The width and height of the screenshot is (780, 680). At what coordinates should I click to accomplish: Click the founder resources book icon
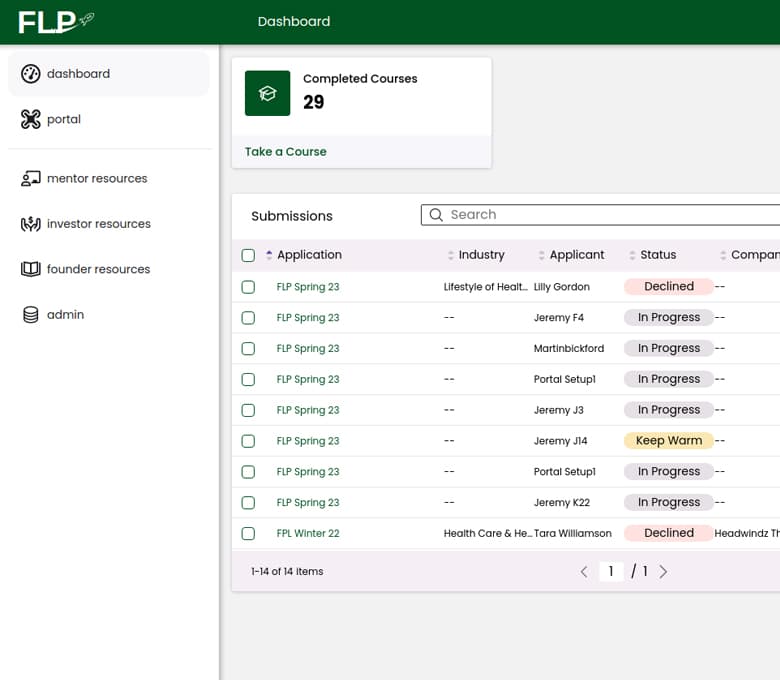pyautogui.click(x=30, y=269)
